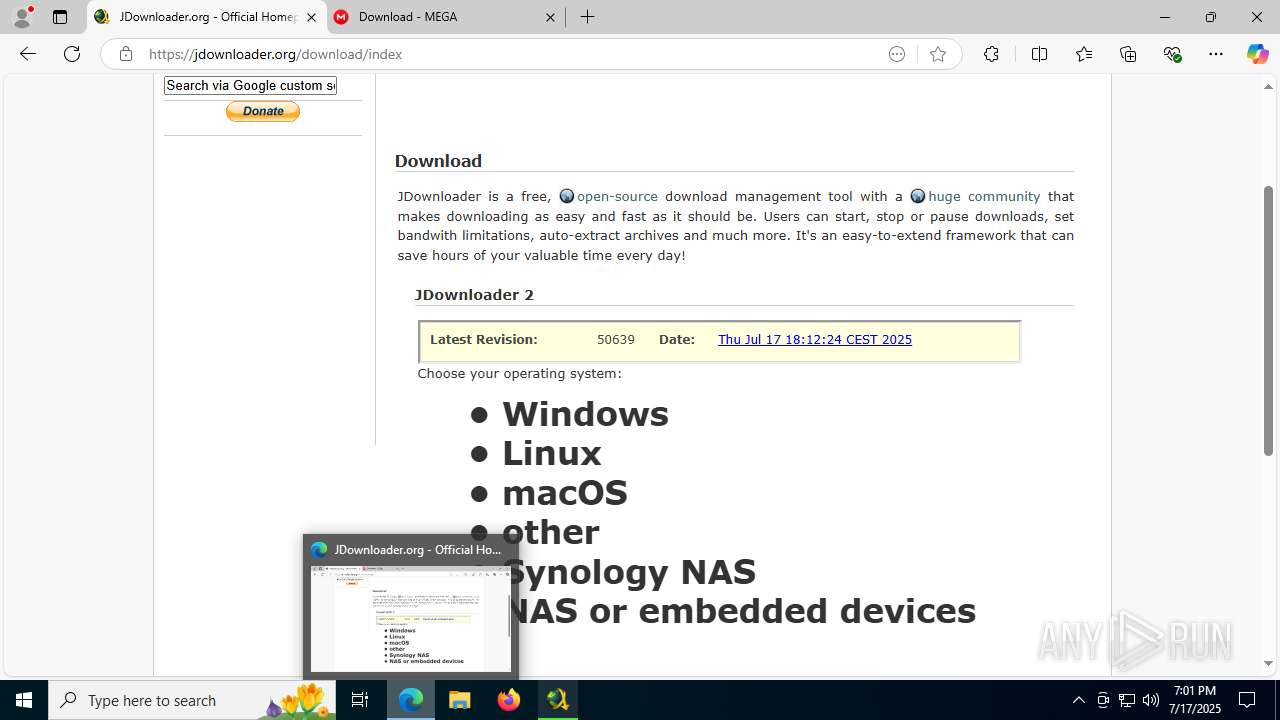Open Firefox from taskbar

[509, 700]
